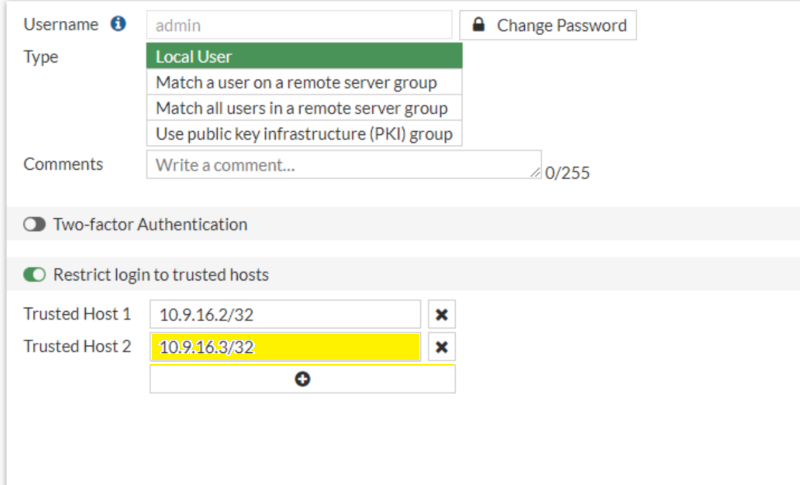Screen dimensions: 800x485
Task: Click the Trusted Host 2 label
Action: [x=77, y=346]
